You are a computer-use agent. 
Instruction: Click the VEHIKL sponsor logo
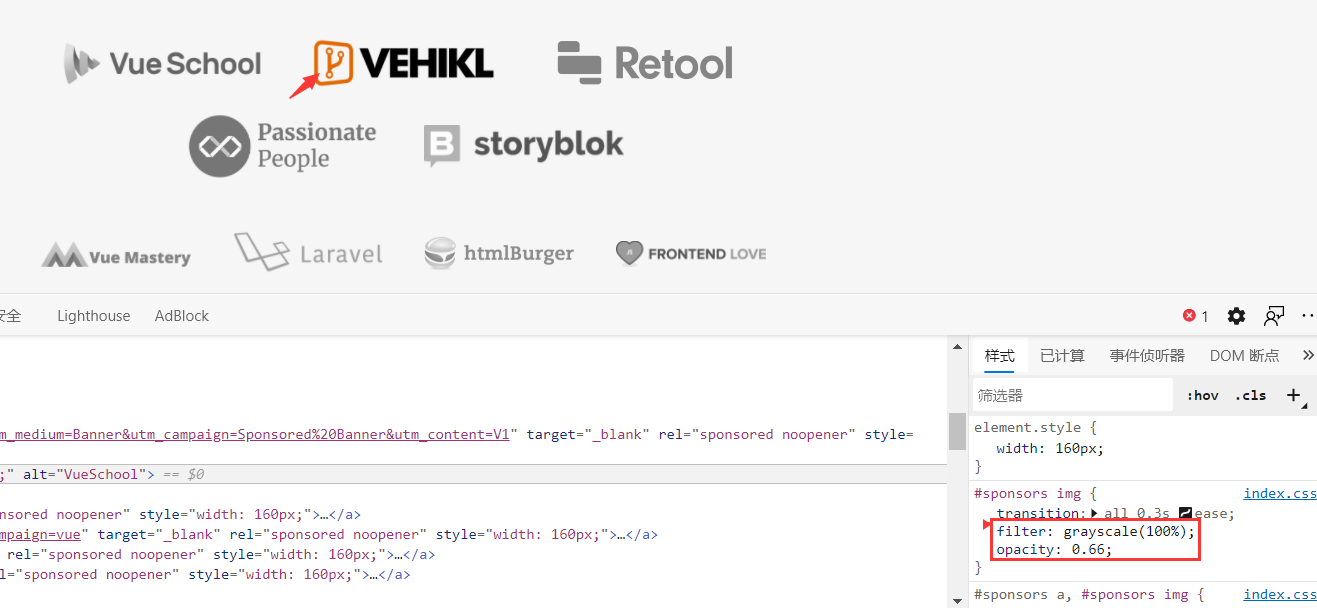(404, 63)
